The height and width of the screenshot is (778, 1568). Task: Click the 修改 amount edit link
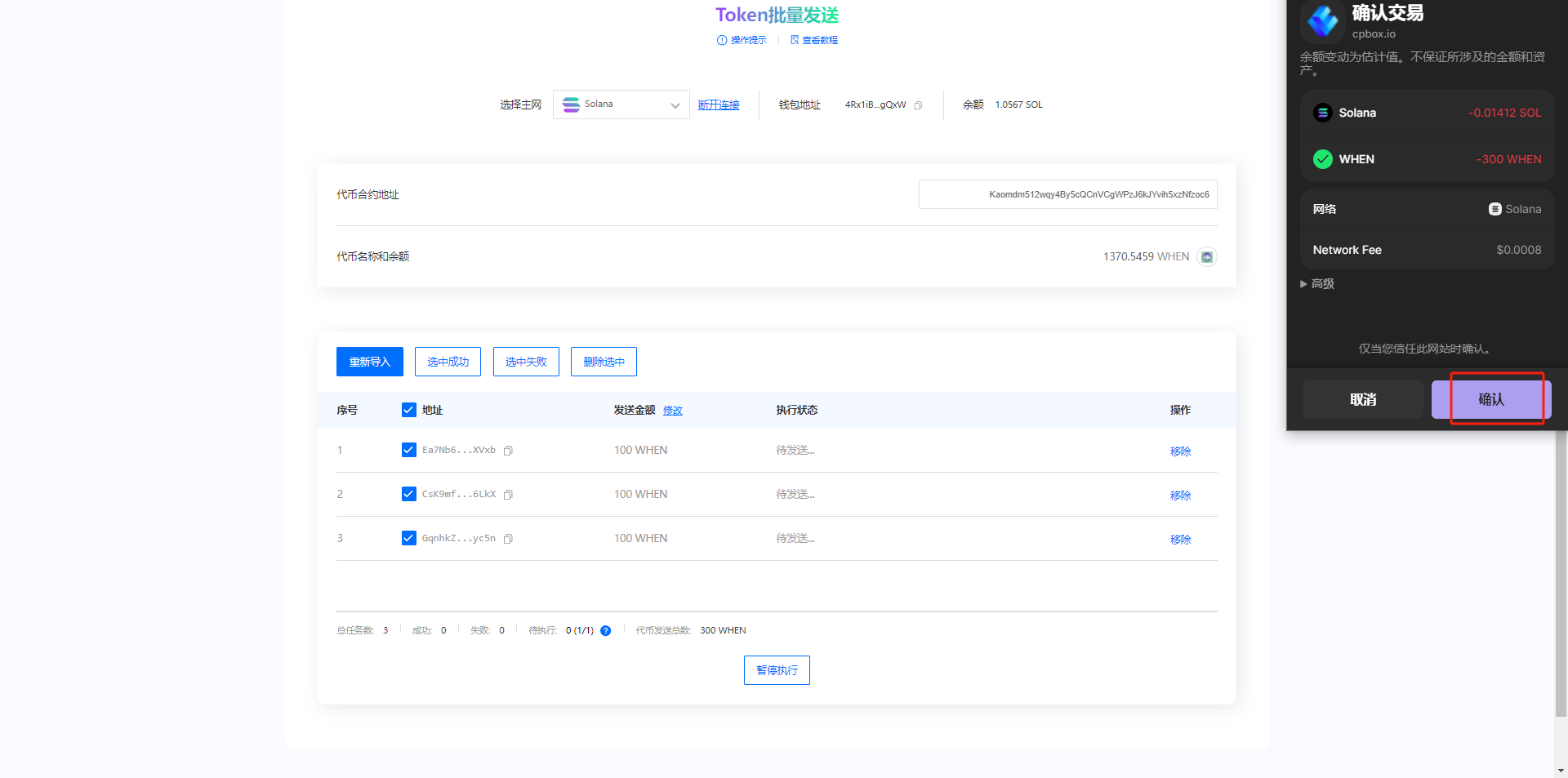673,411
